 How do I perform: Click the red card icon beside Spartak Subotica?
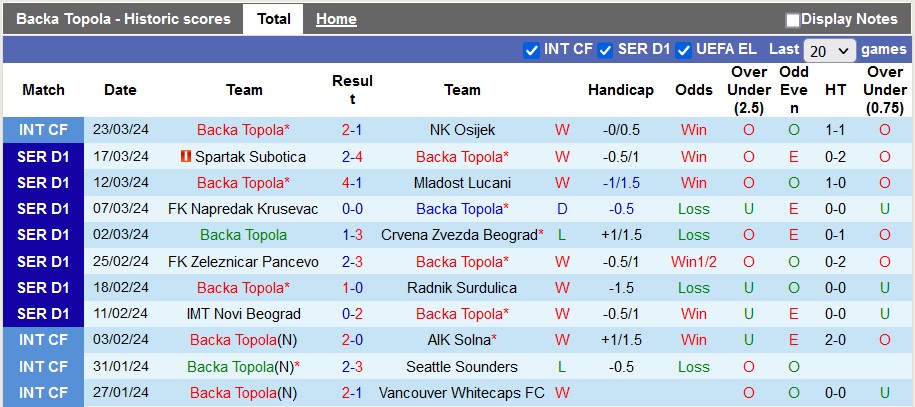(186, 157)
